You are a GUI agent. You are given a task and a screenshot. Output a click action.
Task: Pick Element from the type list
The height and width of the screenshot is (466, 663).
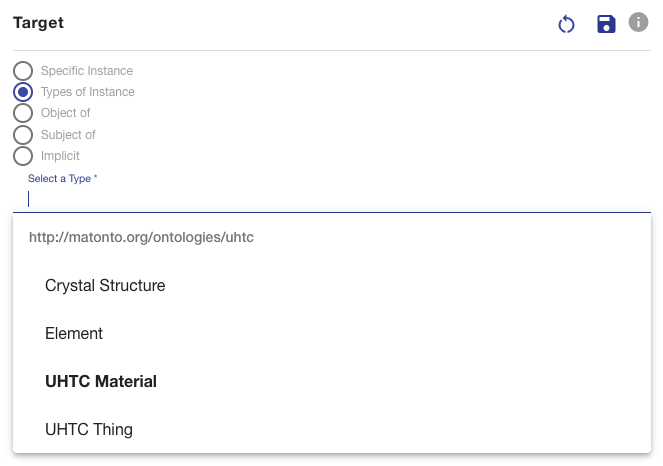point(332,333)
